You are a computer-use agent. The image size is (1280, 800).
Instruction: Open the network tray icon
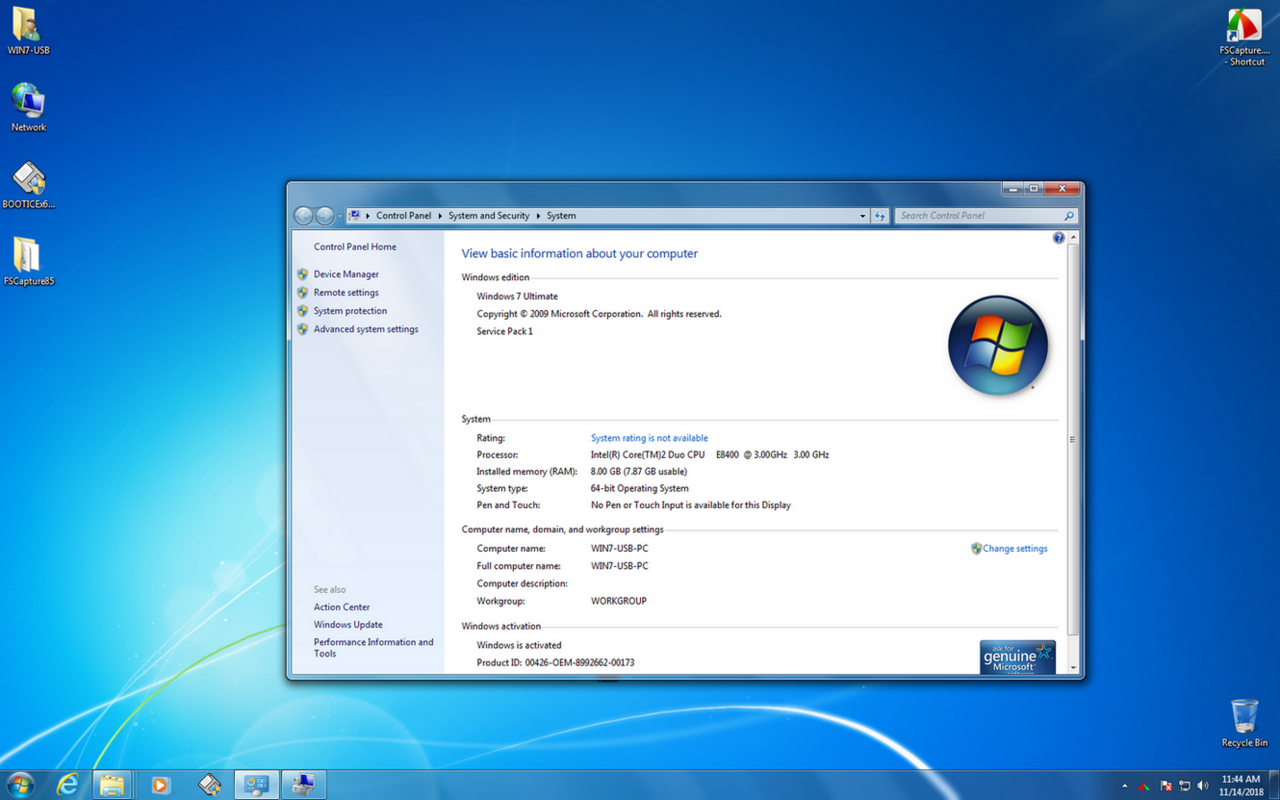pos(1185,786)
